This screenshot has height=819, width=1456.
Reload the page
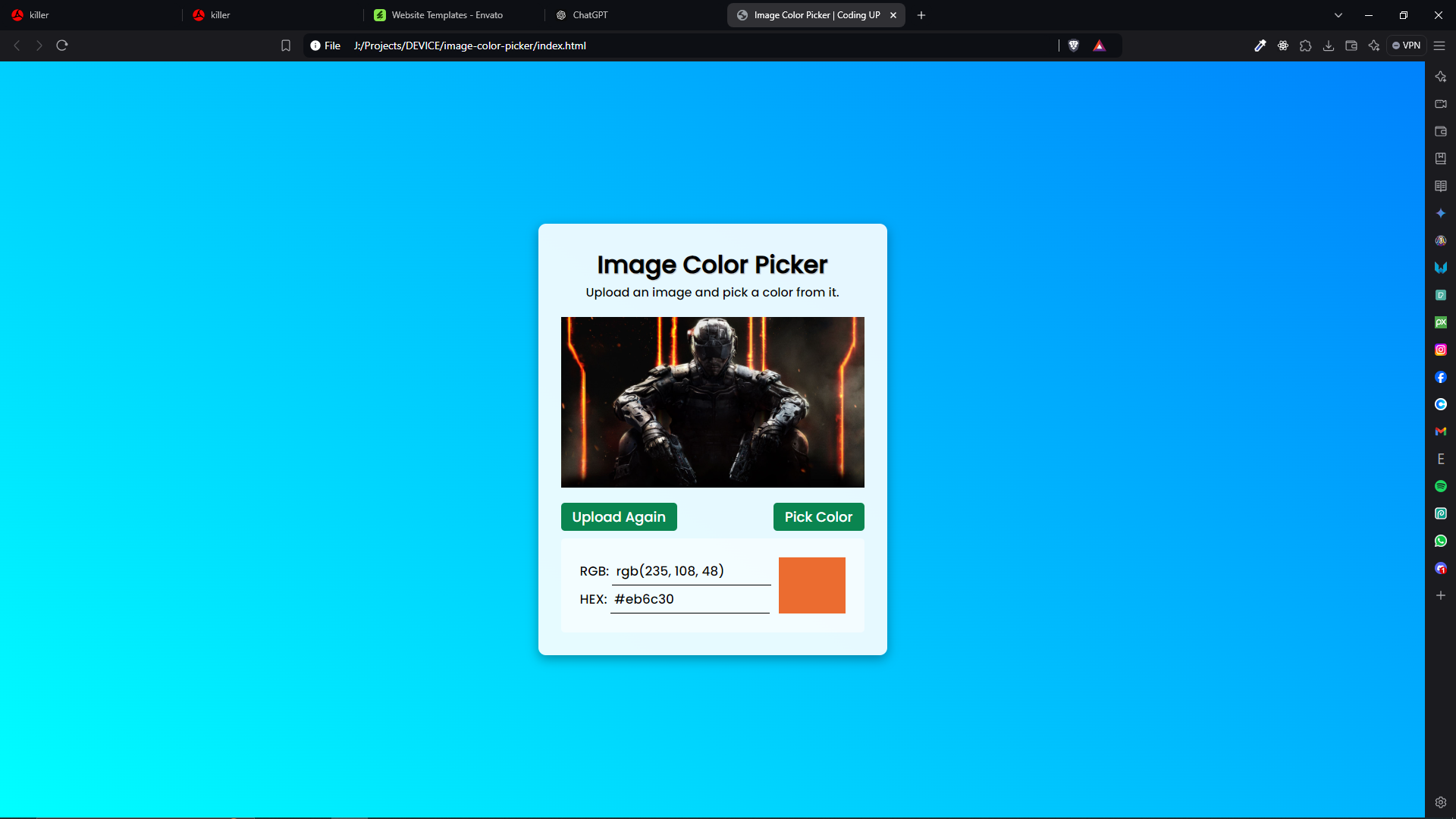click(62, 45)
